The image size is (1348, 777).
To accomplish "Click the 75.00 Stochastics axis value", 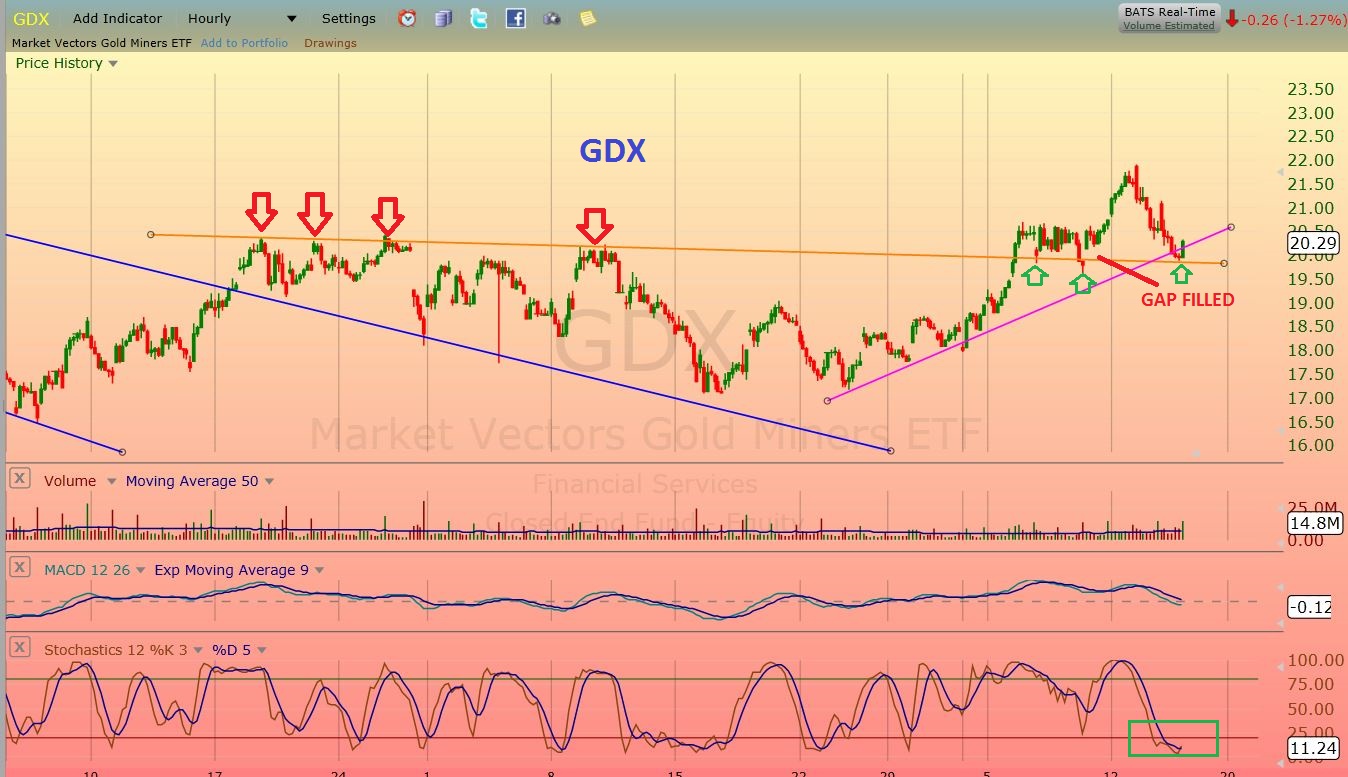I will click(1310, 684).
